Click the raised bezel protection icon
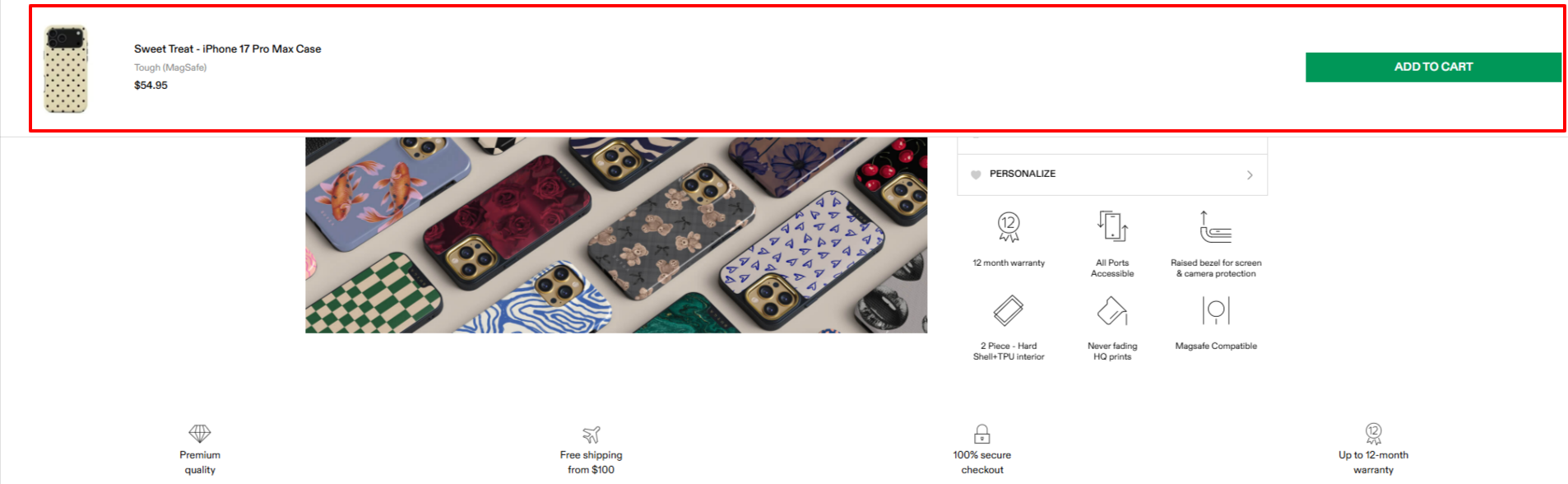Image resolution: width=1568 pixels, height=484 pixels. pyautogui.click(x=1215, y=226)
